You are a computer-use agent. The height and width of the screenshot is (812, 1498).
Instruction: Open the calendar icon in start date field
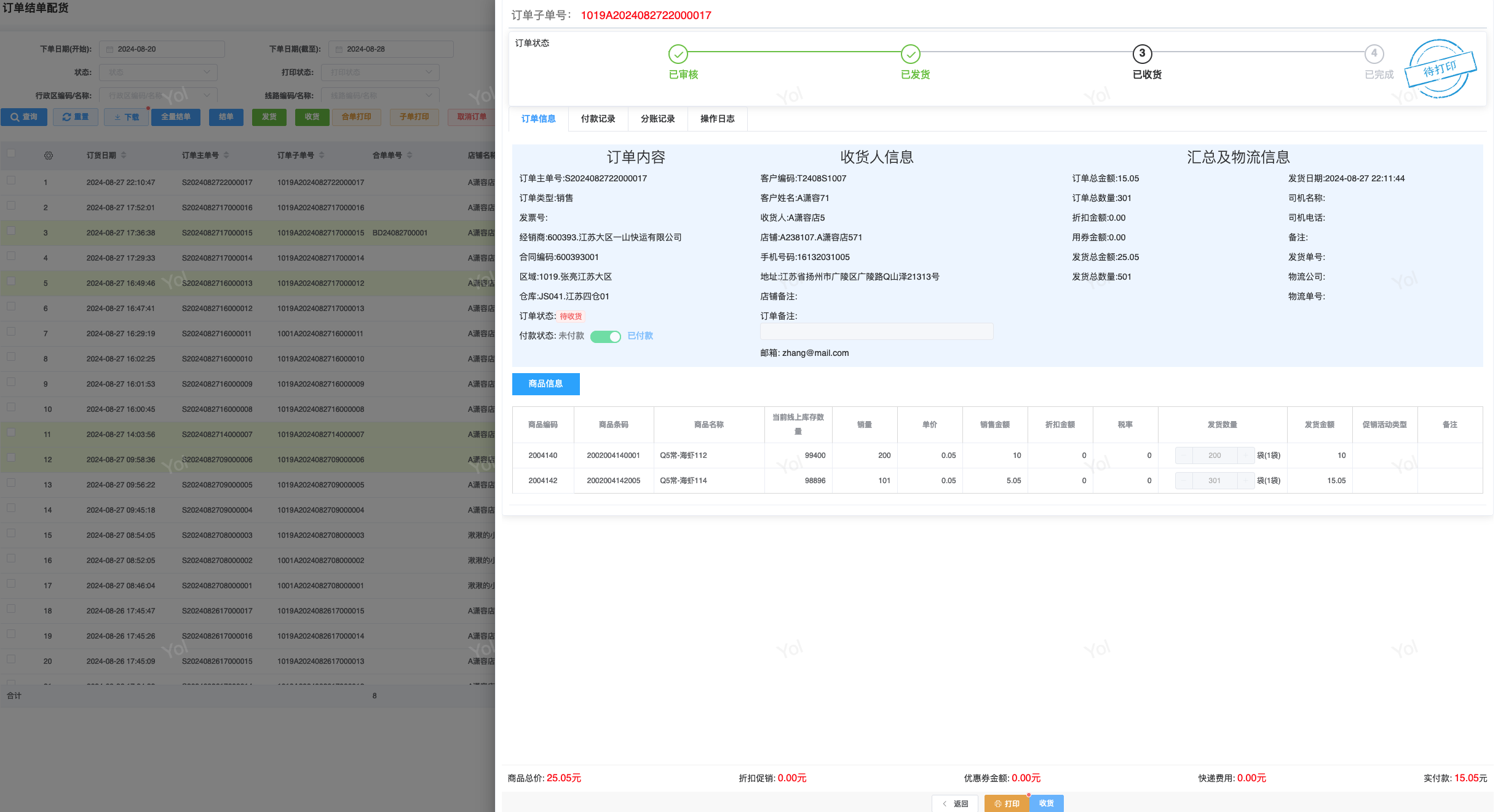click(x=110, y=49)
